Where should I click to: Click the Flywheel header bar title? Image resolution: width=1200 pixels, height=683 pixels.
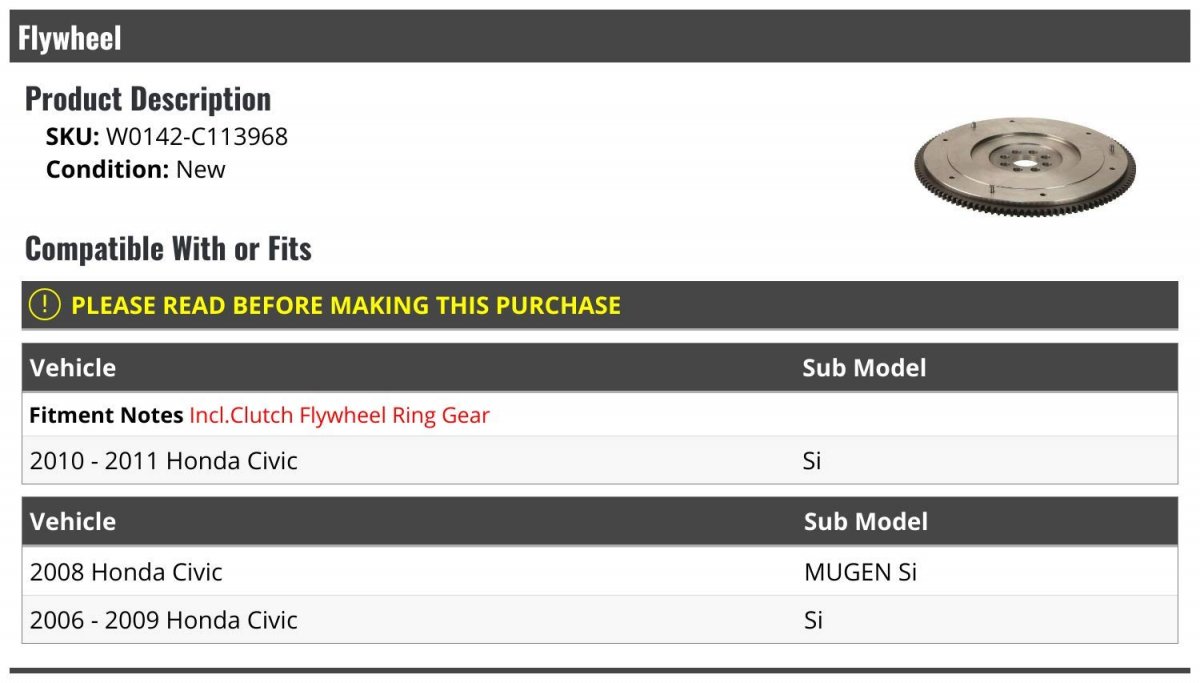tap(70, 38)
